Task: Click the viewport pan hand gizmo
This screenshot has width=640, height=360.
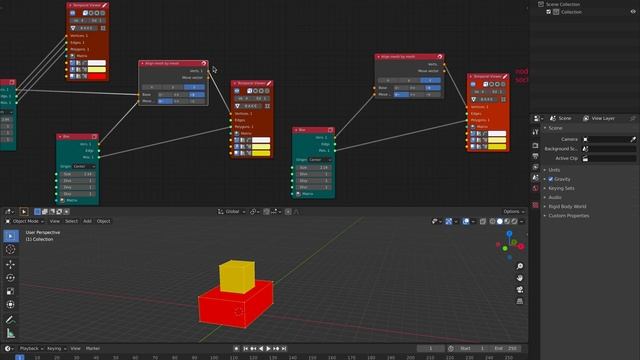Action: [520, 278]
